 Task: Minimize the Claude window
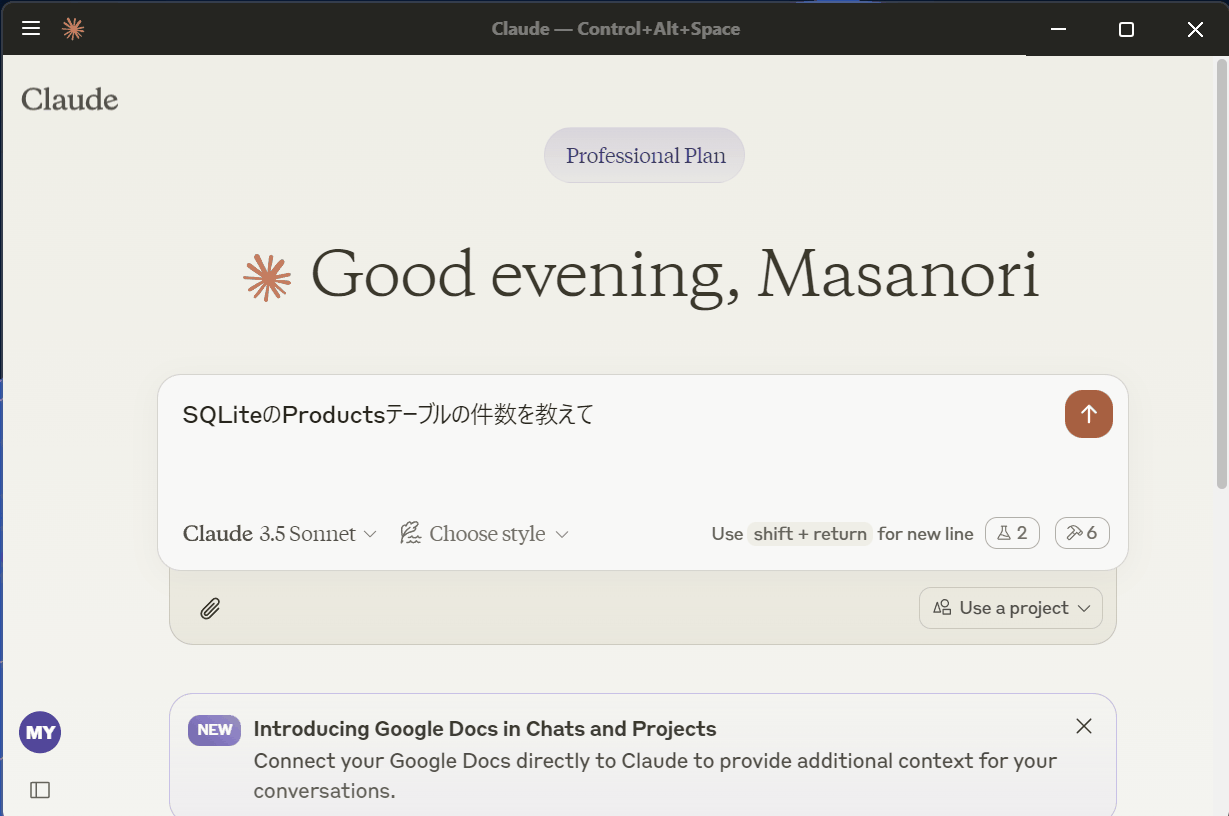point(1058,29)
